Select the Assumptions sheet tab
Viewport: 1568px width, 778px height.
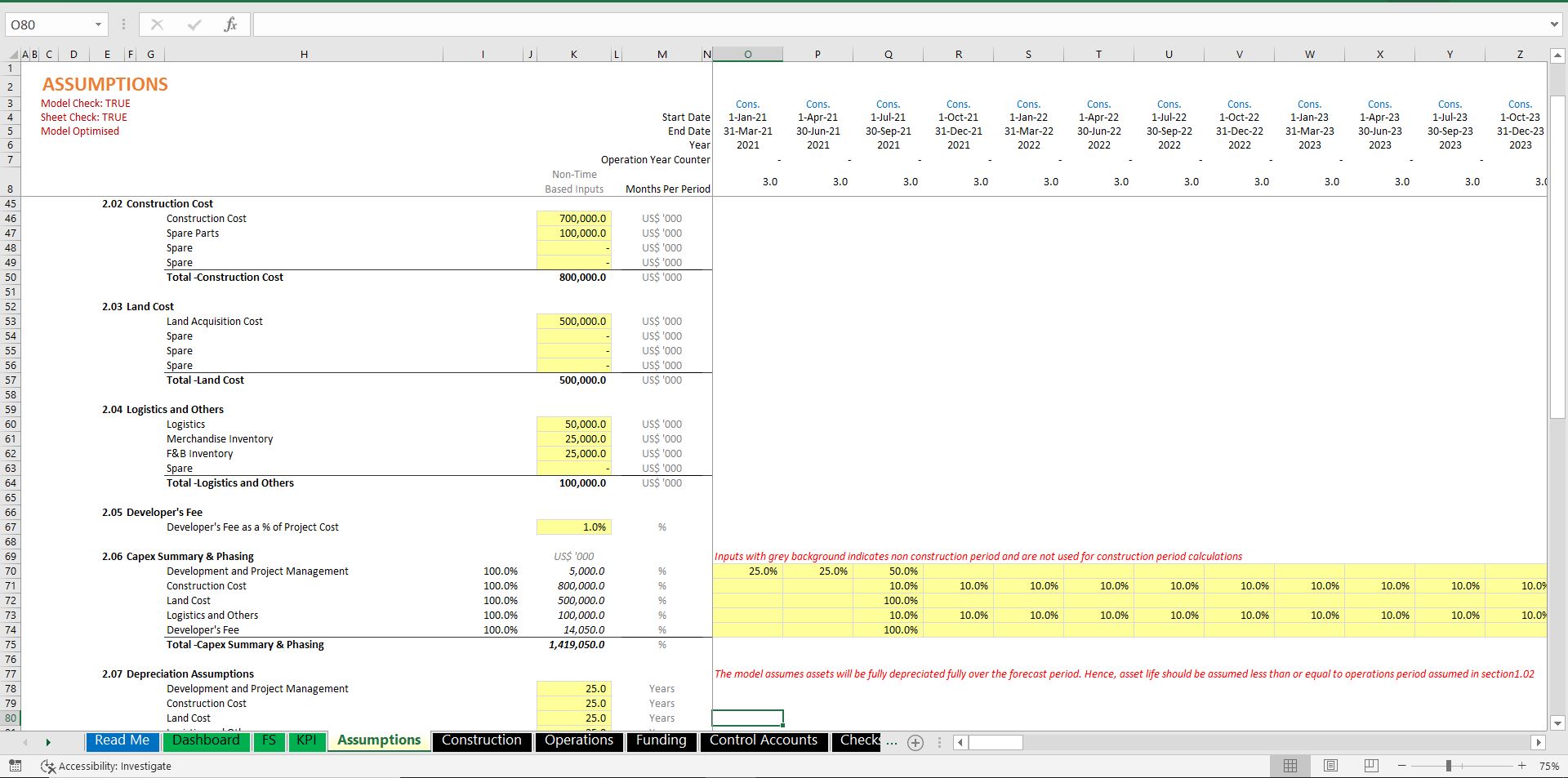click(379, 740)
